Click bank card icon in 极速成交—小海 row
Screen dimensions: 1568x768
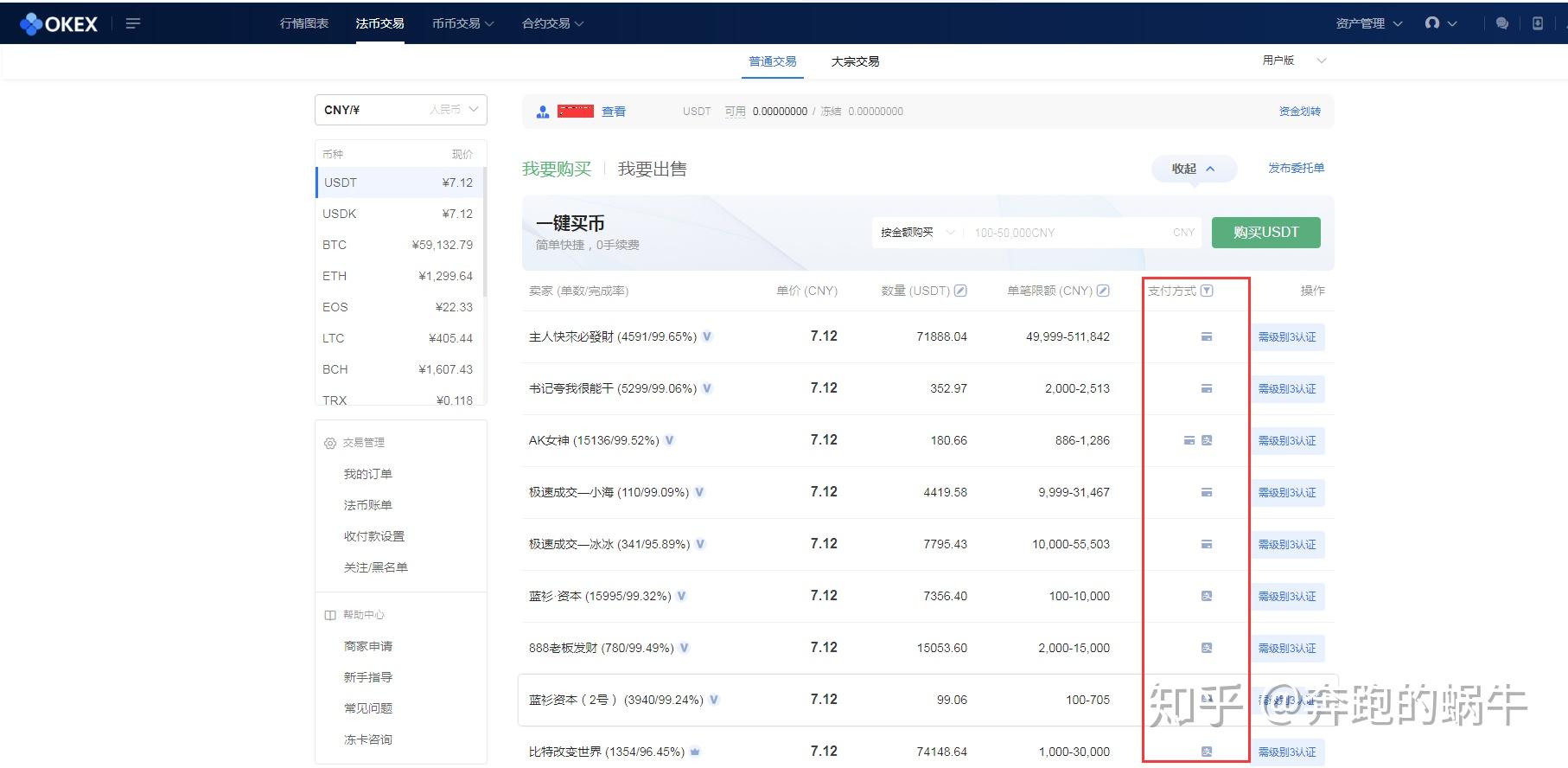[x=1207, y=492]
